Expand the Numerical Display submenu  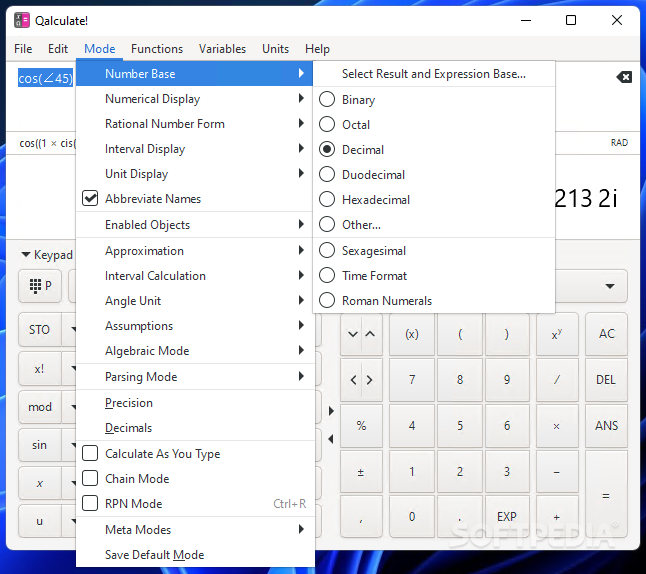click(x=194, y=99)
